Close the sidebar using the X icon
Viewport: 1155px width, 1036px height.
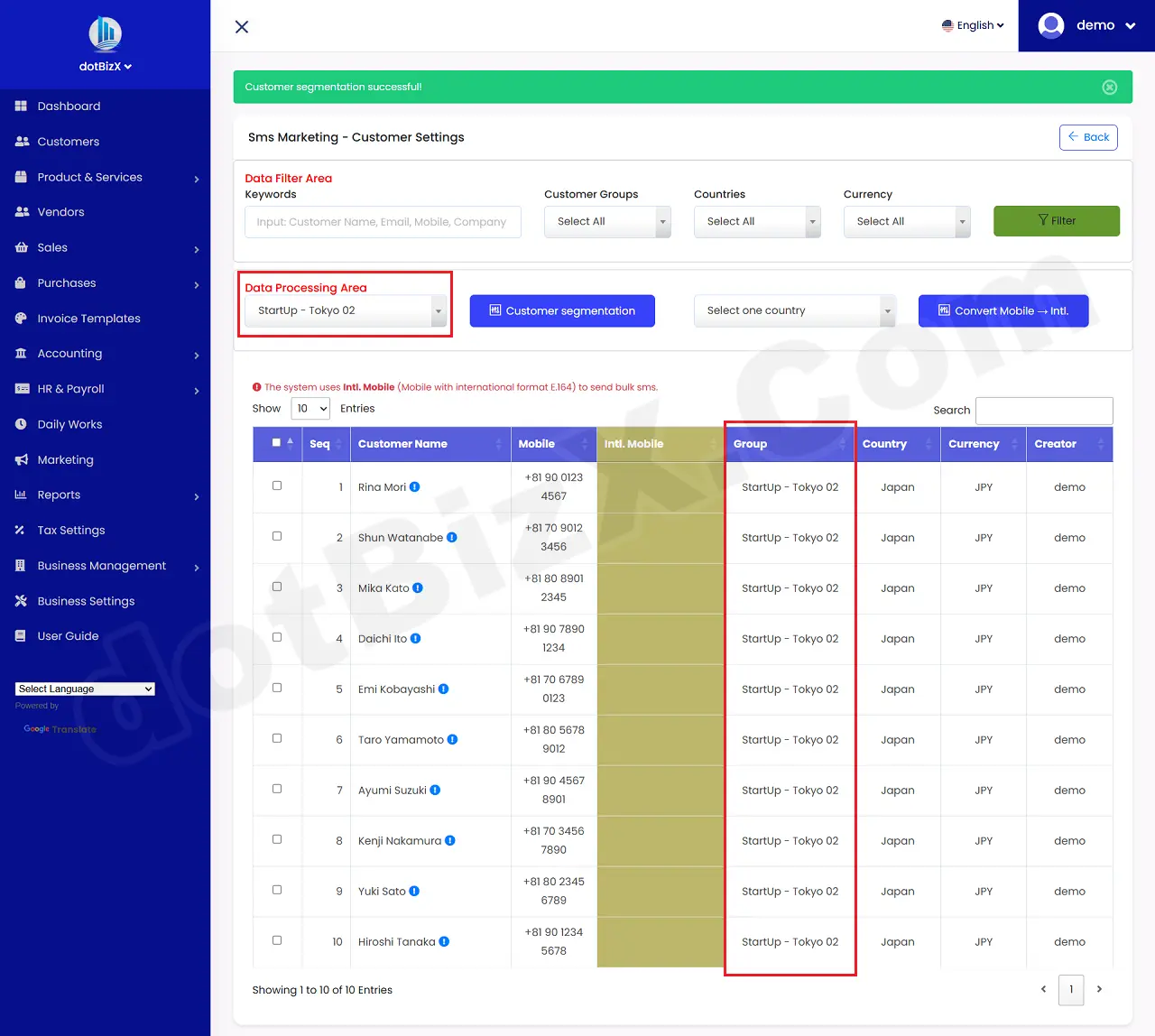tap(242, 27)
